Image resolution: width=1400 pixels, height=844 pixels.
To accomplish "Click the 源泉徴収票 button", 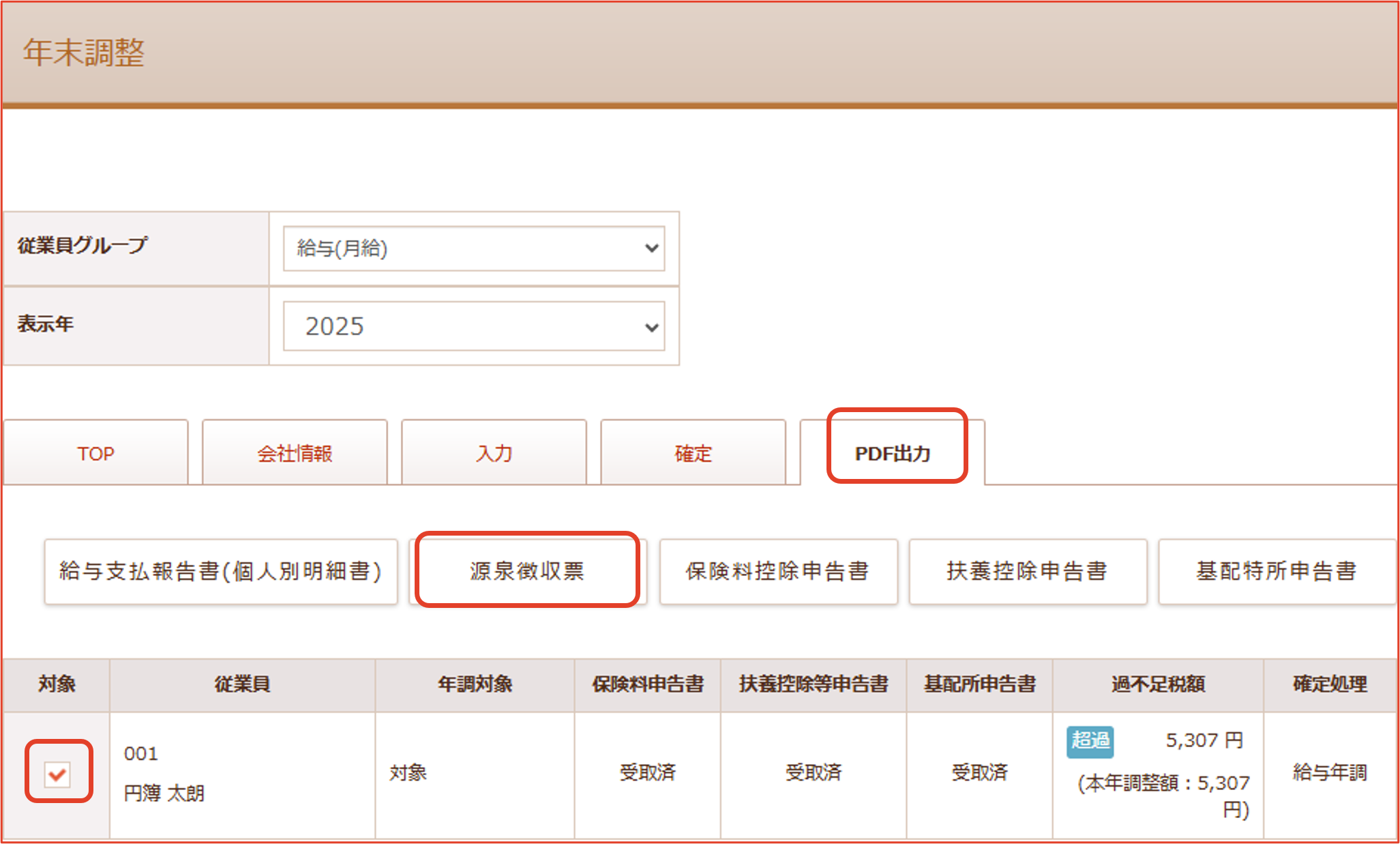I will tap(527, 571).
